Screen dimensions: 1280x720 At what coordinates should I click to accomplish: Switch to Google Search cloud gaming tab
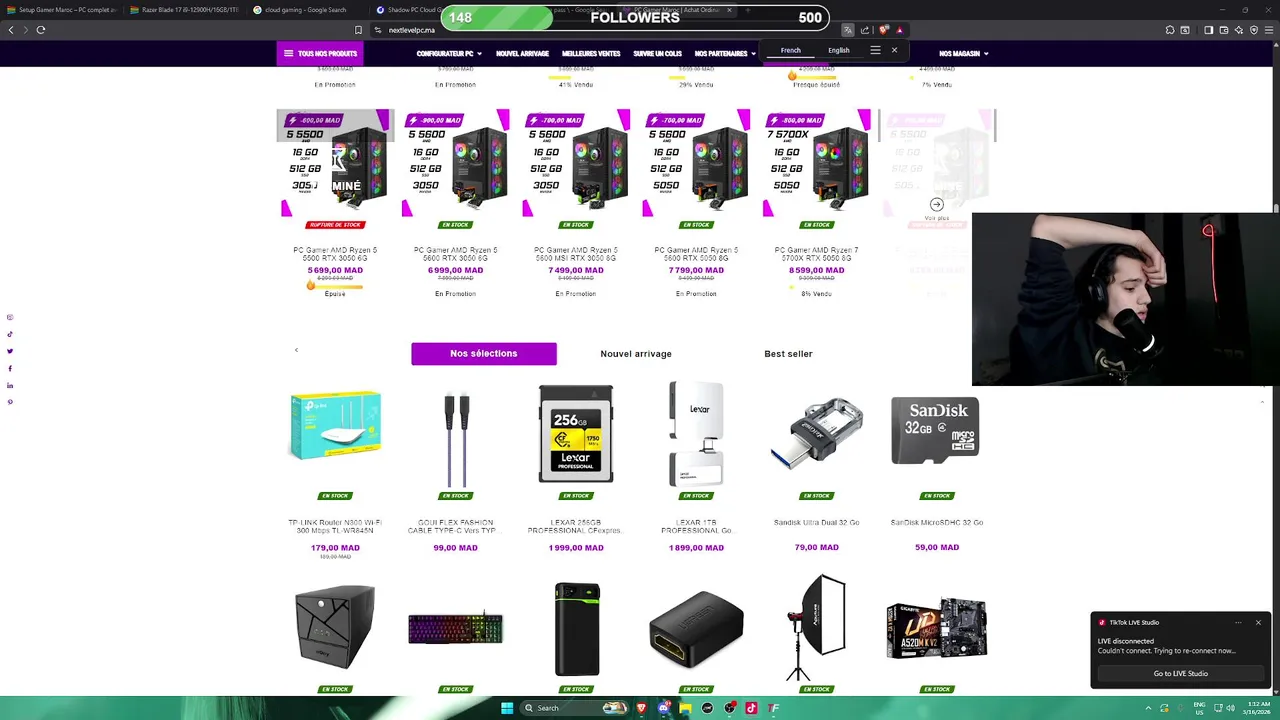click(305, 10)
